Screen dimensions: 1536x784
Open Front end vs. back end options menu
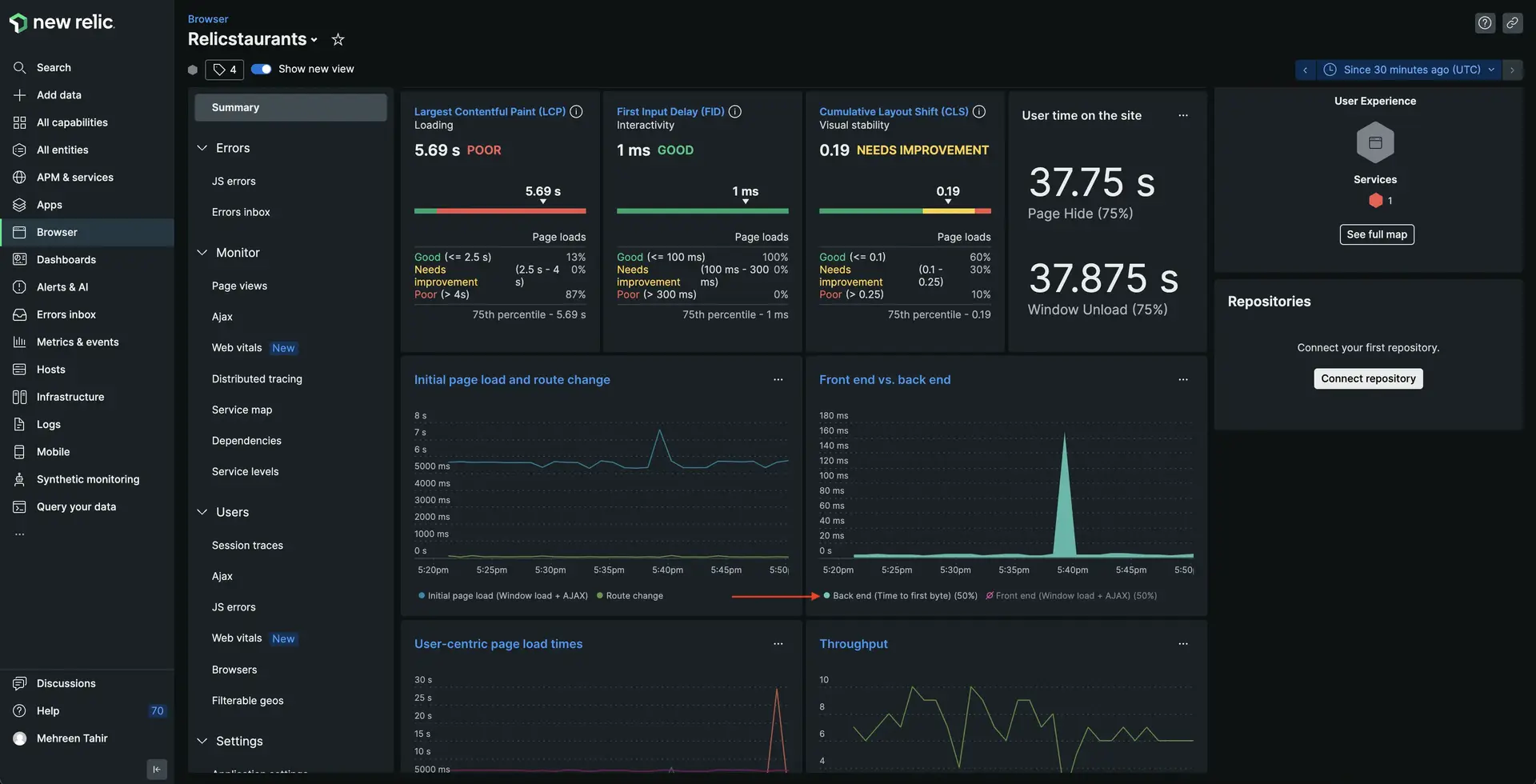pyautogui.click(x=1183, y=380)
